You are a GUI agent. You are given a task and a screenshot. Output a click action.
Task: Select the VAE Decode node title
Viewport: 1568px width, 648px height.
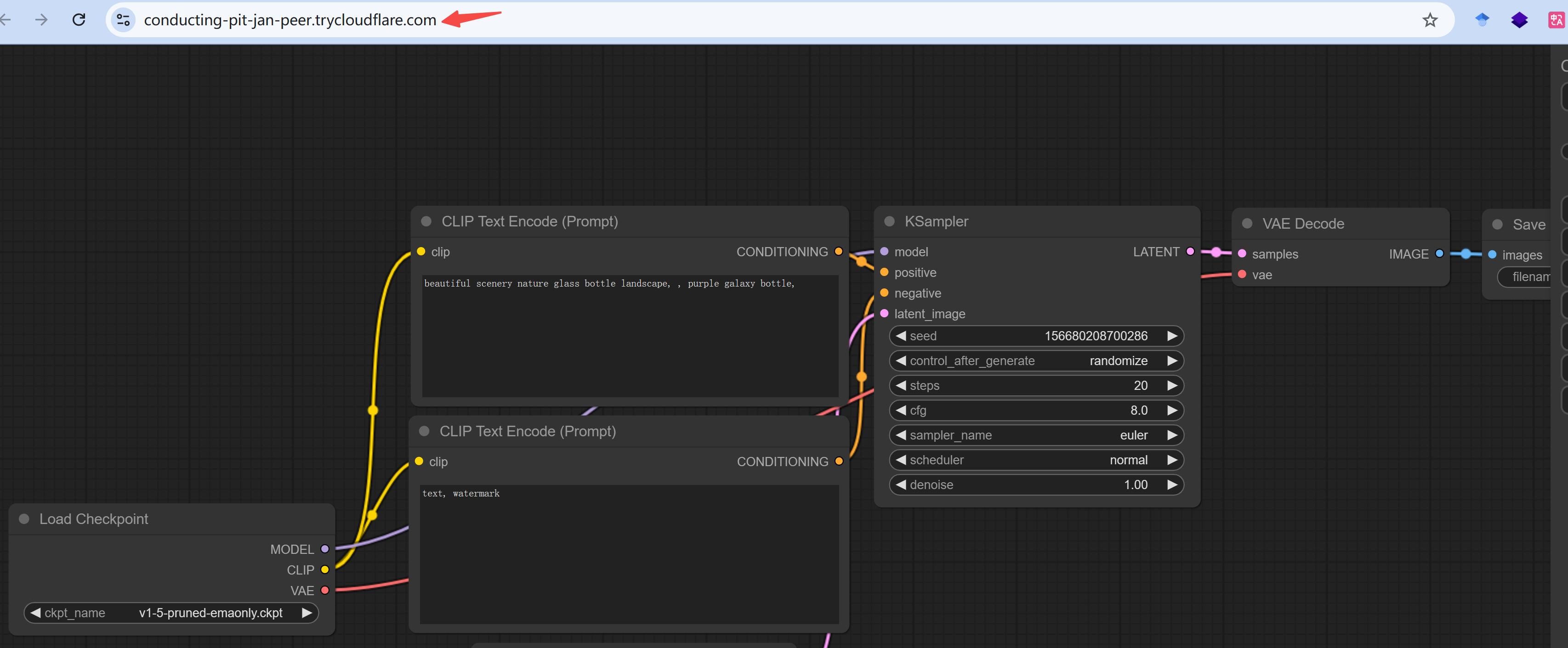1303,223
